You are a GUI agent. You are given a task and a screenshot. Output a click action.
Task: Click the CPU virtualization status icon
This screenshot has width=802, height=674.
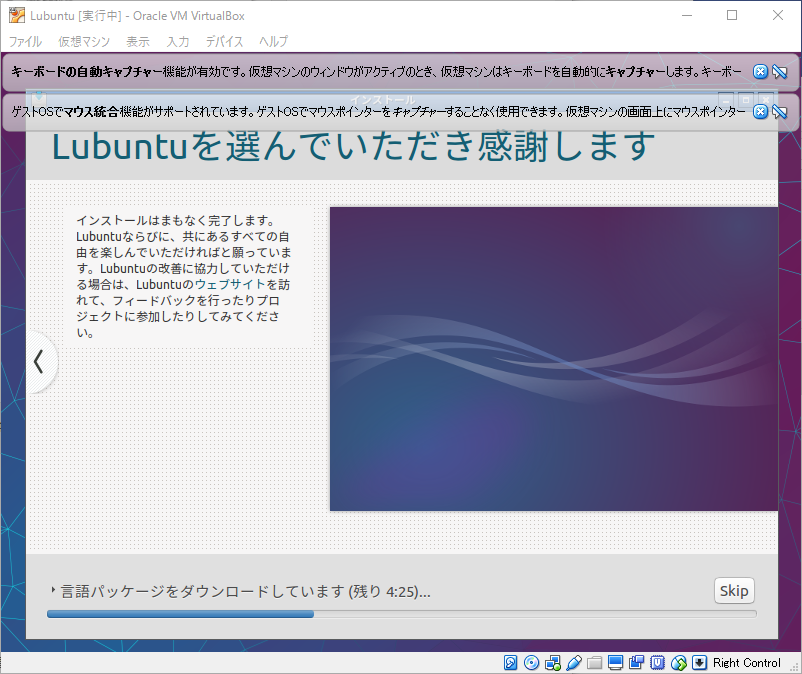pyautogui.click(x=657, y=663)
